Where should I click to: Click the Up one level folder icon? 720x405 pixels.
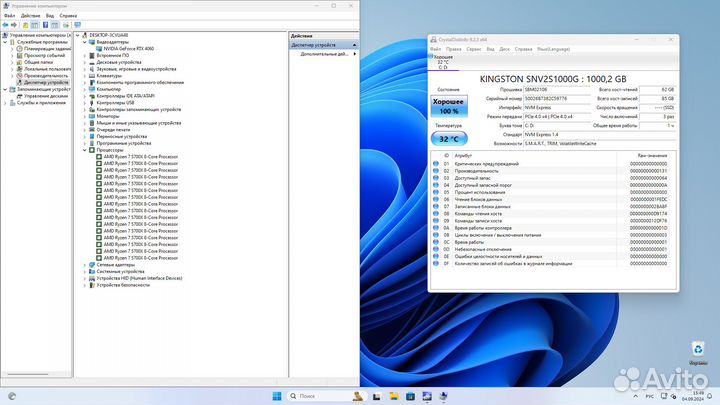pos(26,25)
